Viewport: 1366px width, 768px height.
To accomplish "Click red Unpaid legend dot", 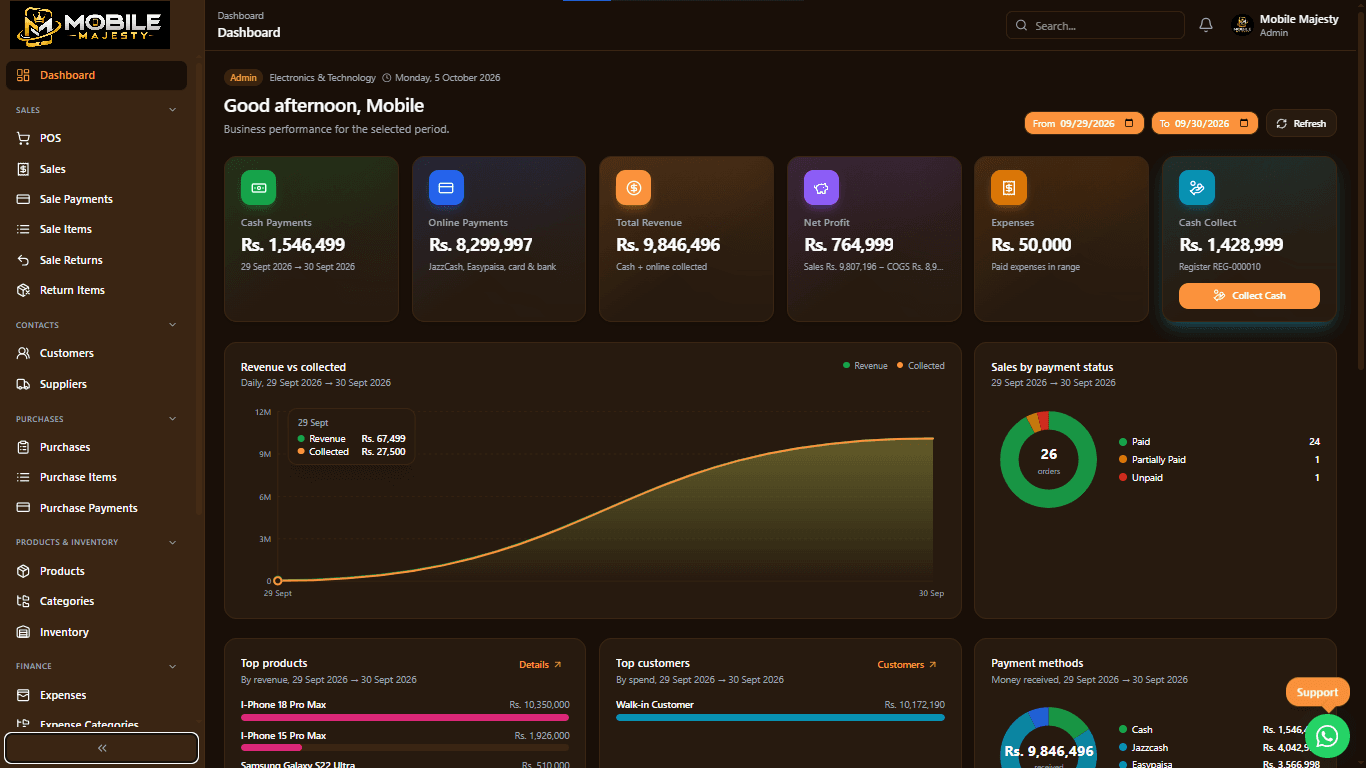I will (x=1123, y=478).
